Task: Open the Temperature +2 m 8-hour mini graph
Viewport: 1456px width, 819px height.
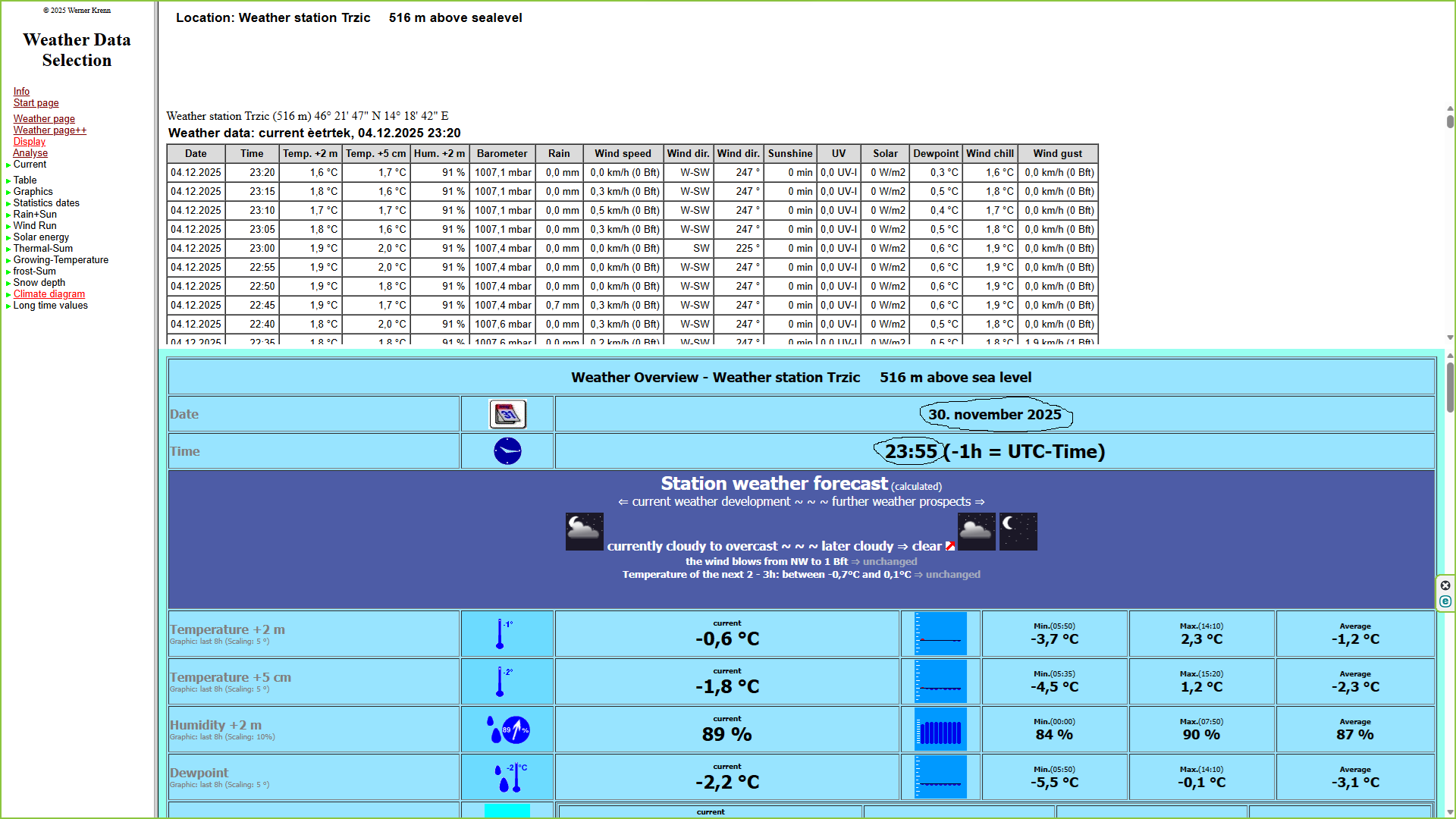Action: click(940, 634)
